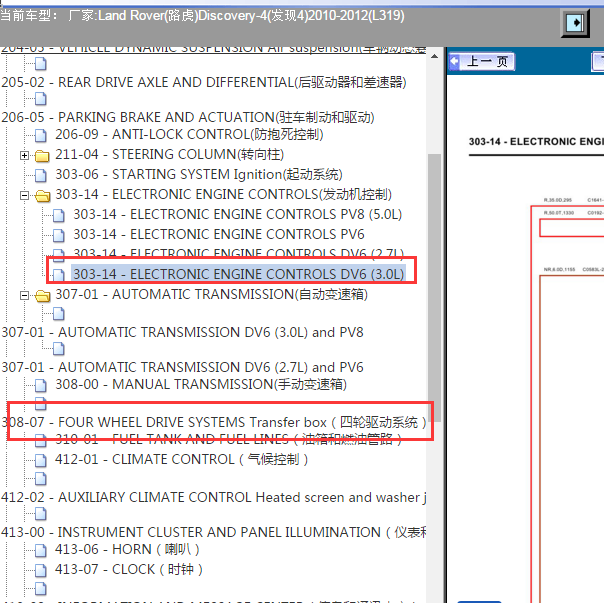This screenshot has height=603, width=604.
Task: Click the 303-14 ELECTRONIC ENGI heading in document
Action: tap(536, 142)
